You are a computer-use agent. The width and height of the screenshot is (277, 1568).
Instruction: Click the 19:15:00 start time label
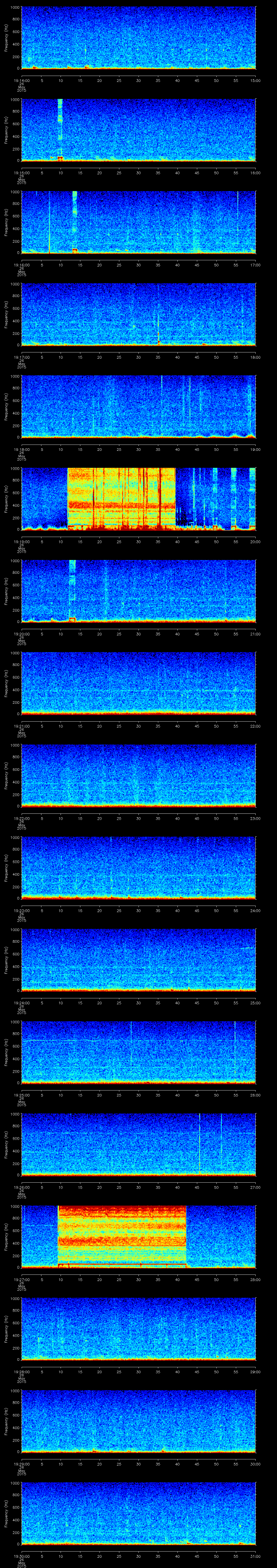click(21, 173)
